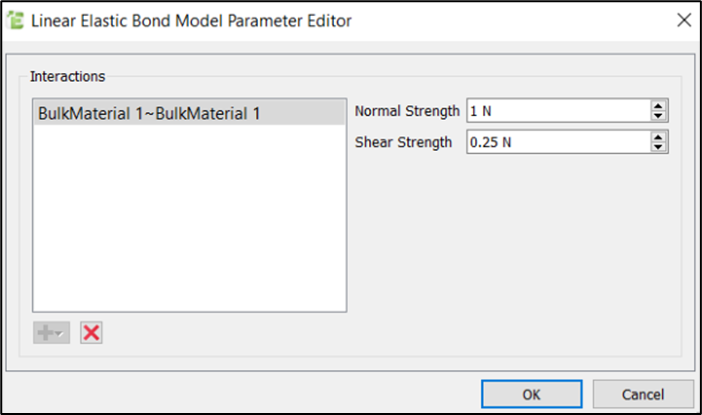The width and height of the screenshot is (702, 415).
Task: Close the Parameter Editor window
Action: pos(684,20)
